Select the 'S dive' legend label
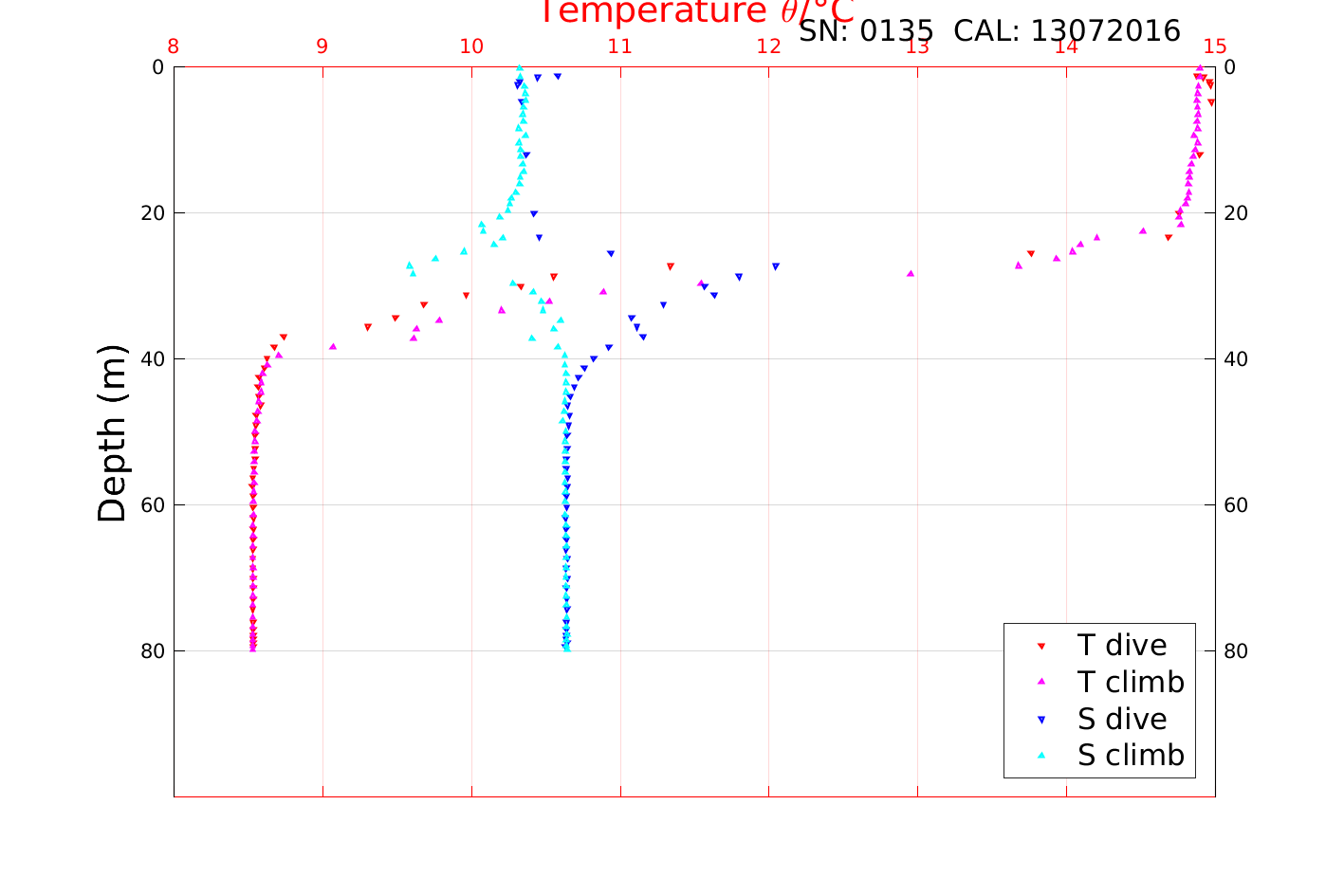The height and width of the screenshot is (896, 1344). pyautogui.click(x=1122, y=719)
